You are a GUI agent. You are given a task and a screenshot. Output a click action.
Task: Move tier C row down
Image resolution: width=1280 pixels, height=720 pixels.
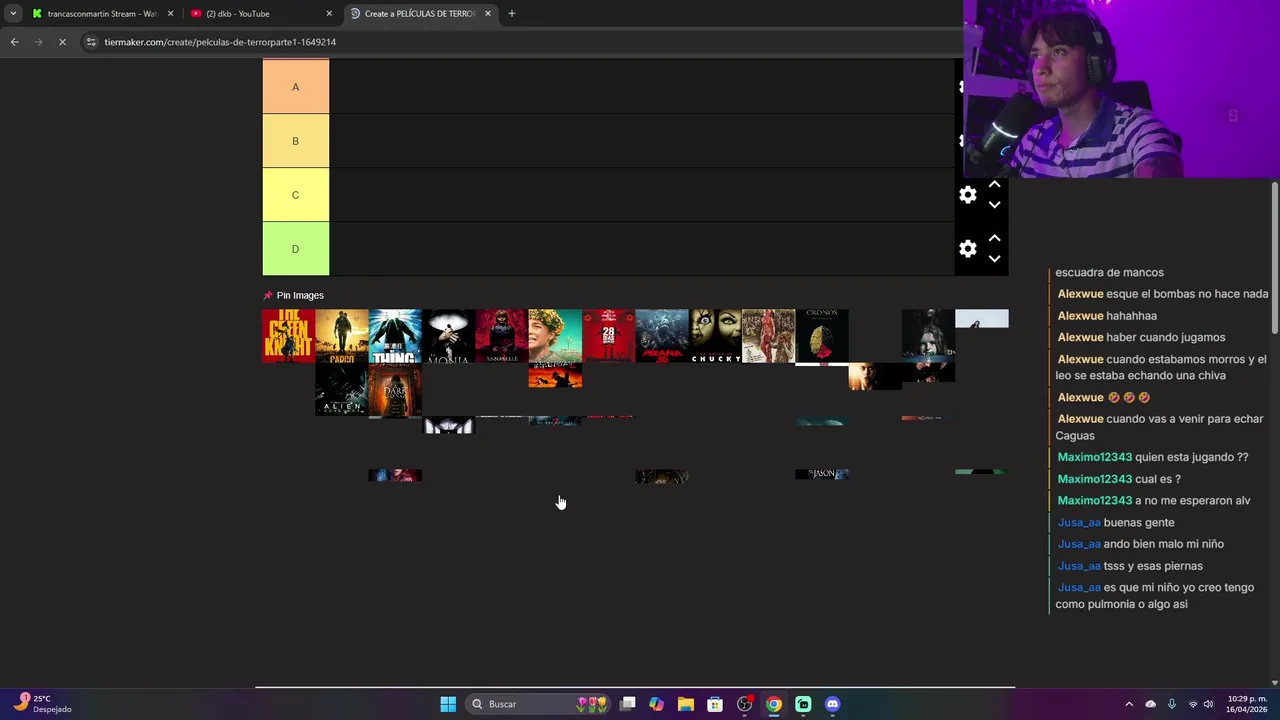994,205
